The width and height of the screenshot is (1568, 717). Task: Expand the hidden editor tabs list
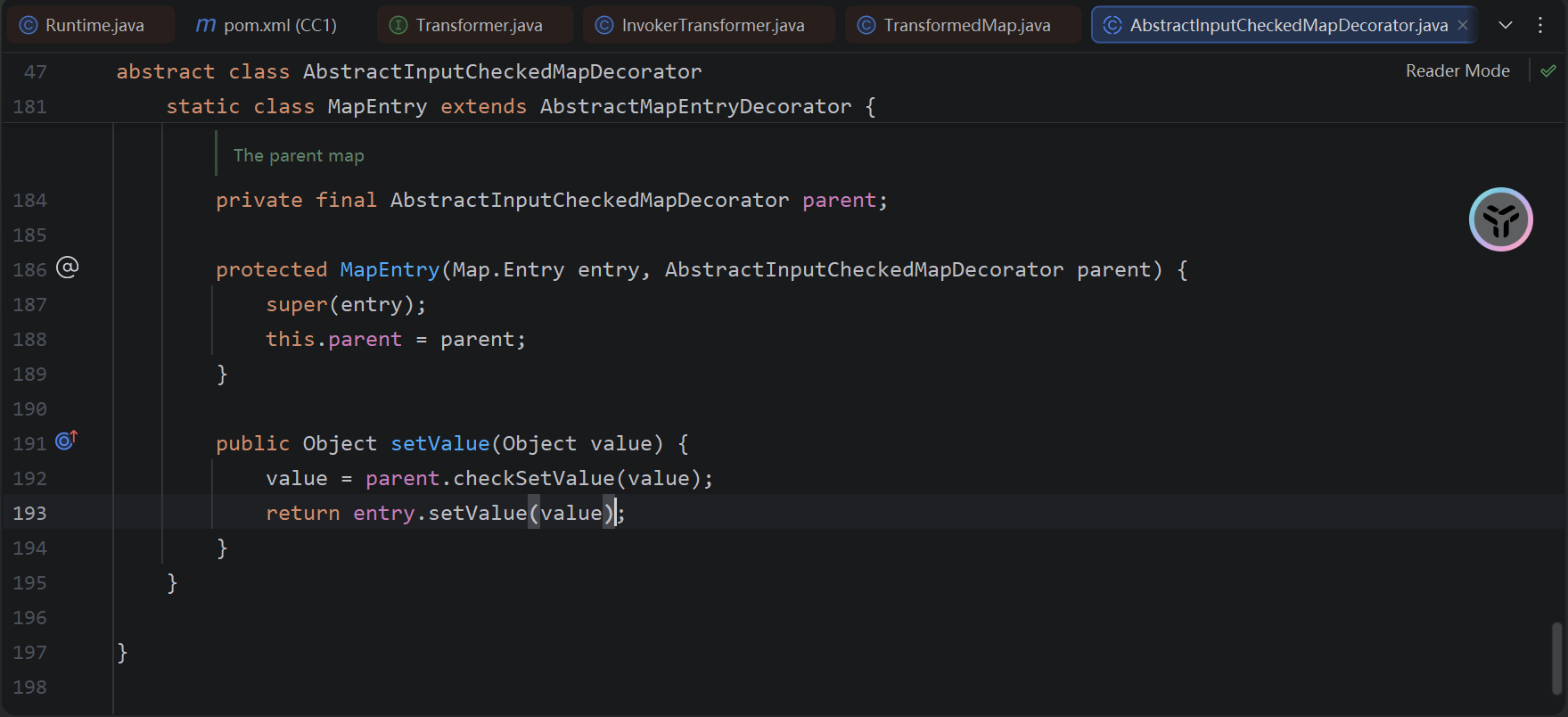point(1506,25)
